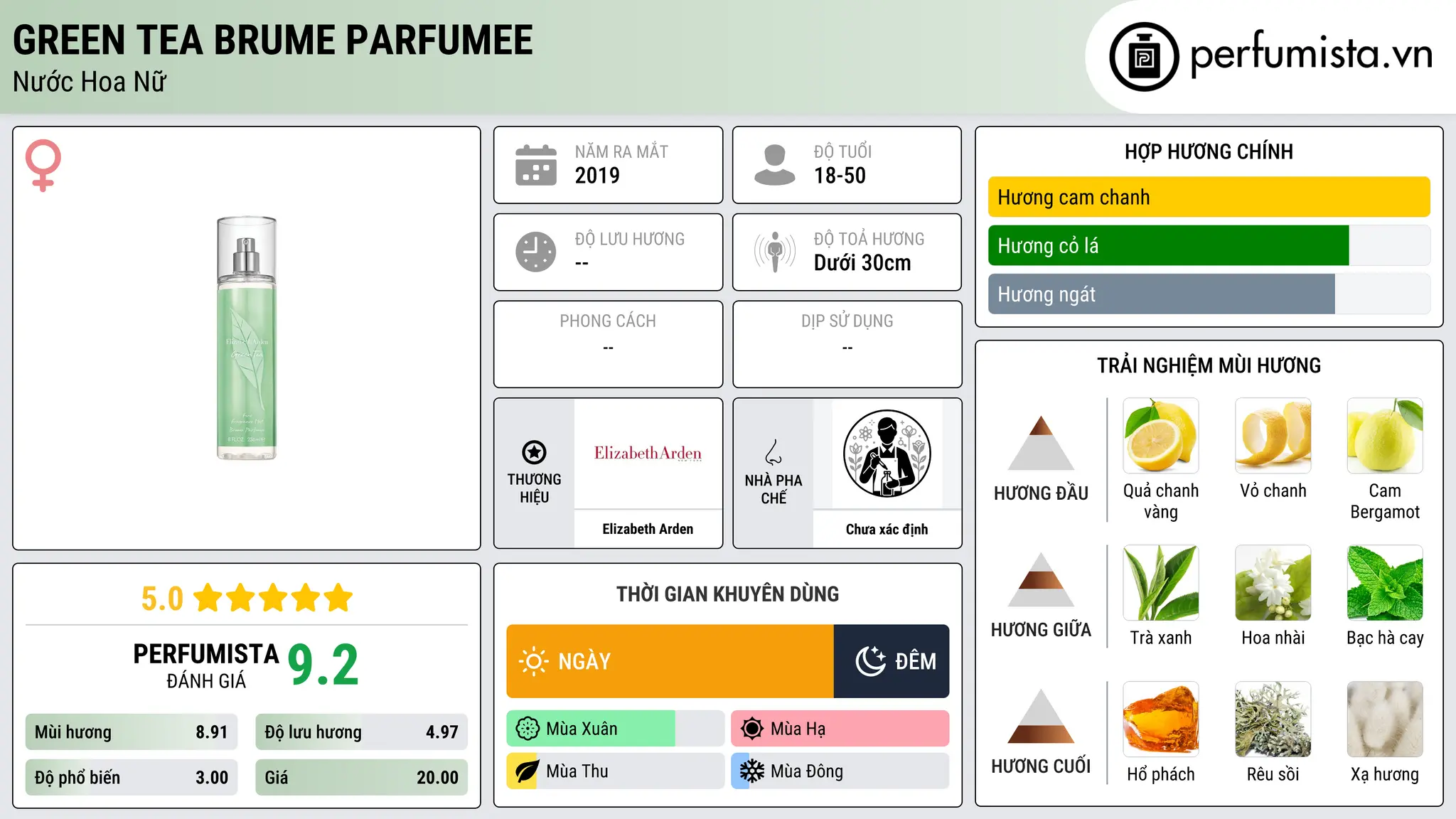Click the flower icon for Mùa Xuân
1456x819 pixels.
[528, 729]
